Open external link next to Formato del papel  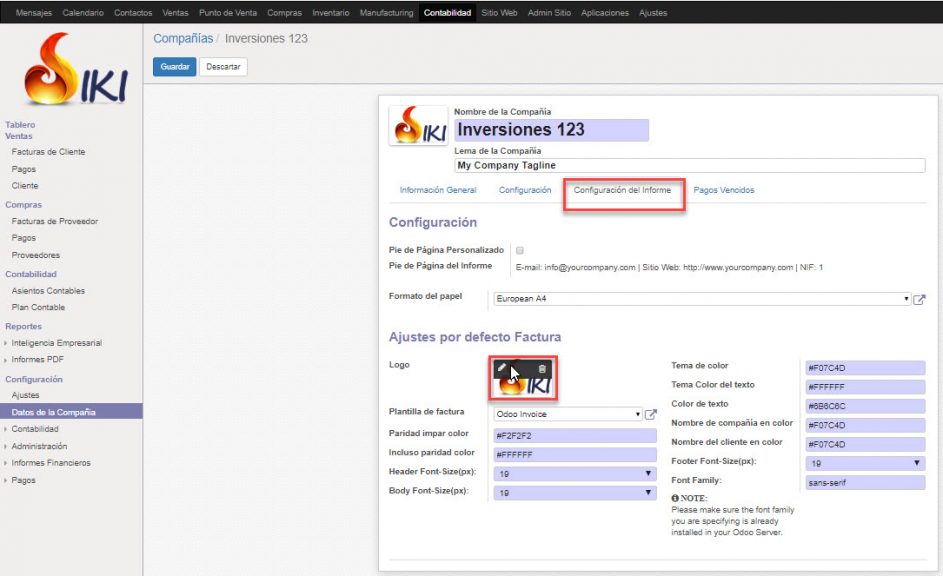(921, 297)
